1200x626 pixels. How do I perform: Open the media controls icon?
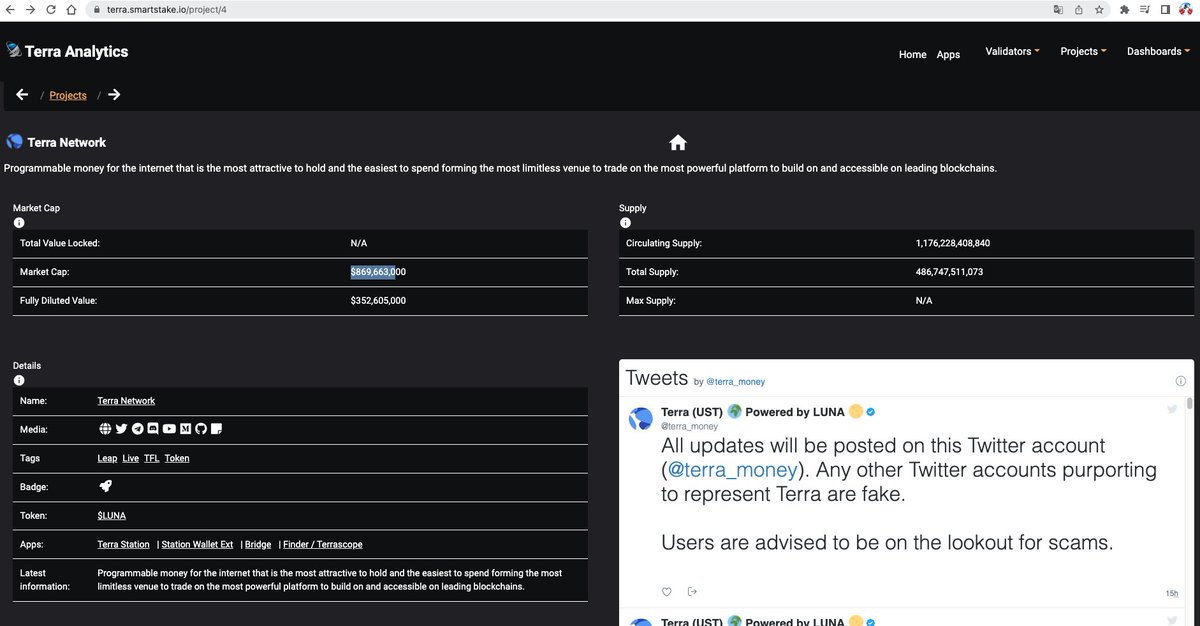(x=1145, y=9)
